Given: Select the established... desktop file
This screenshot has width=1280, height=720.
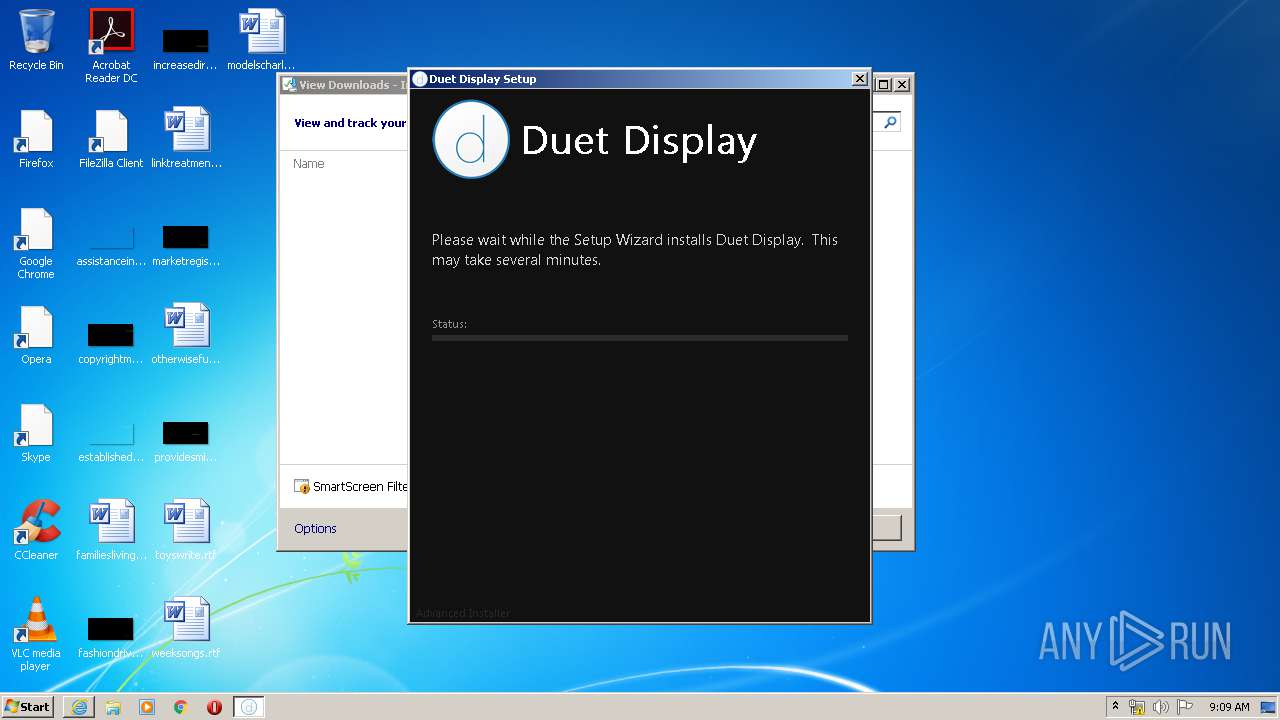Looking at the screenshot, I should 111,442.
